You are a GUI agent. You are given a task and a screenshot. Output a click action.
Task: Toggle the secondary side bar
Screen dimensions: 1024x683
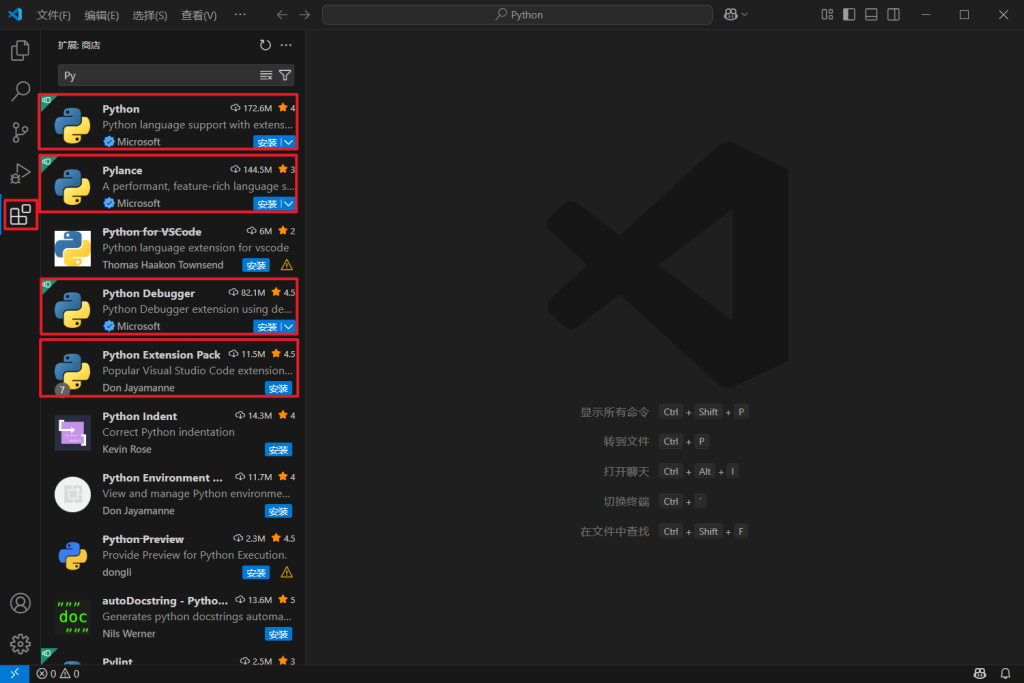[893, 14]
